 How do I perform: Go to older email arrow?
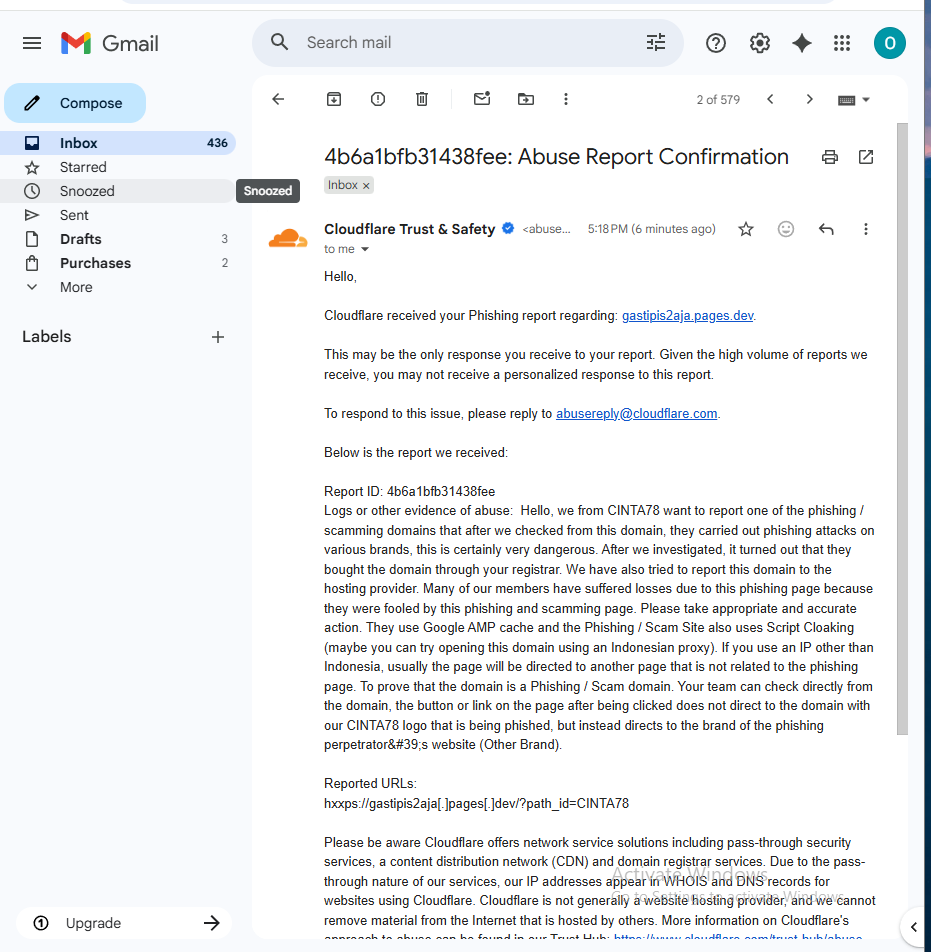(809, 99)
